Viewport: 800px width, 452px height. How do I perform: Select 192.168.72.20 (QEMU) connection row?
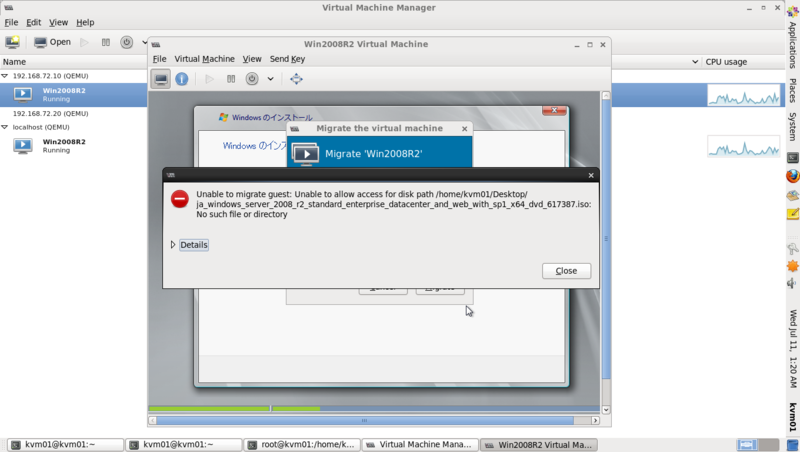tap(74, 113)
